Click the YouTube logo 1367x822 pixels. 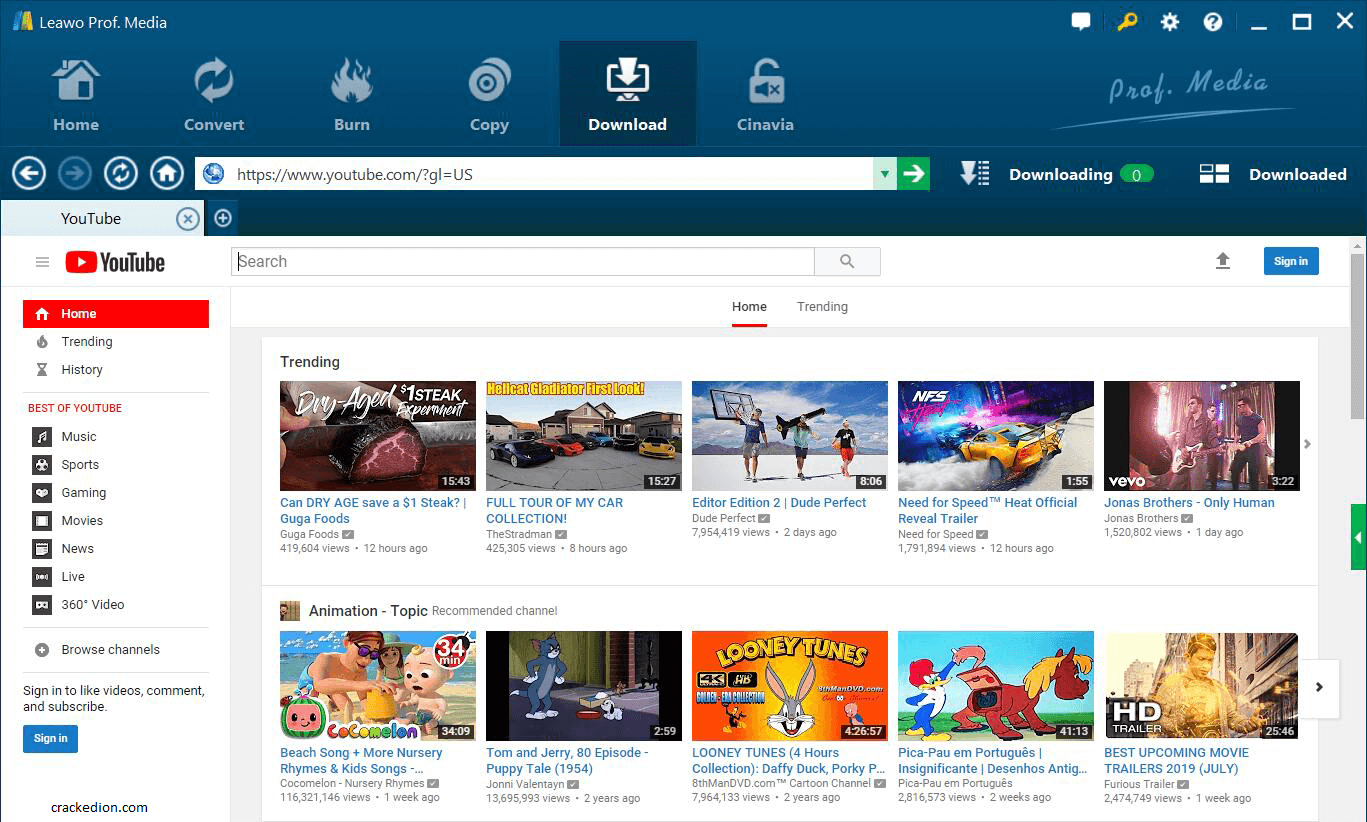coord(115,262)
